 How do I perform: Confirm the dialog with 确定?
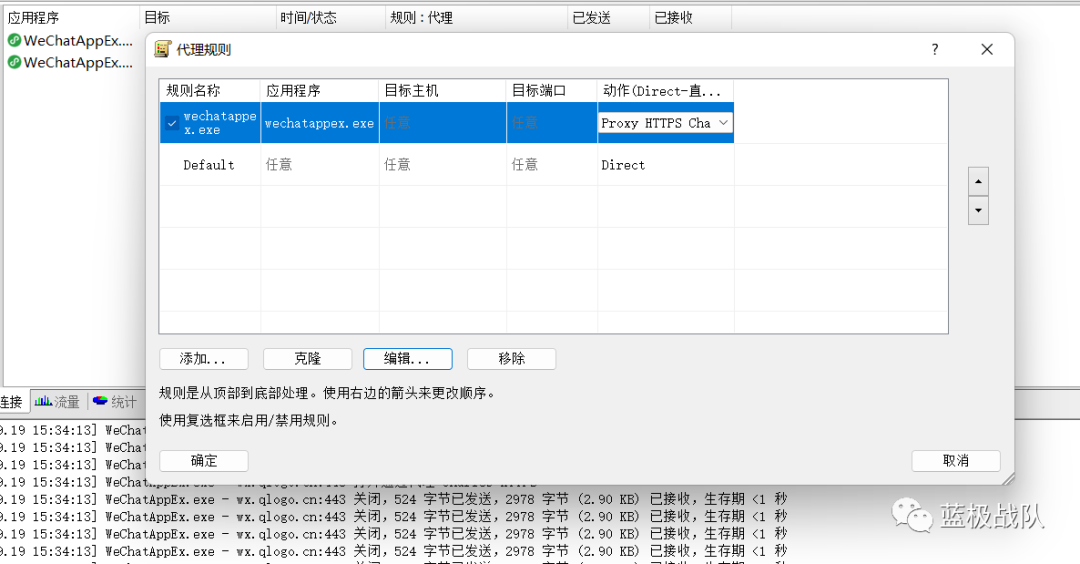(x=203, y=461)
